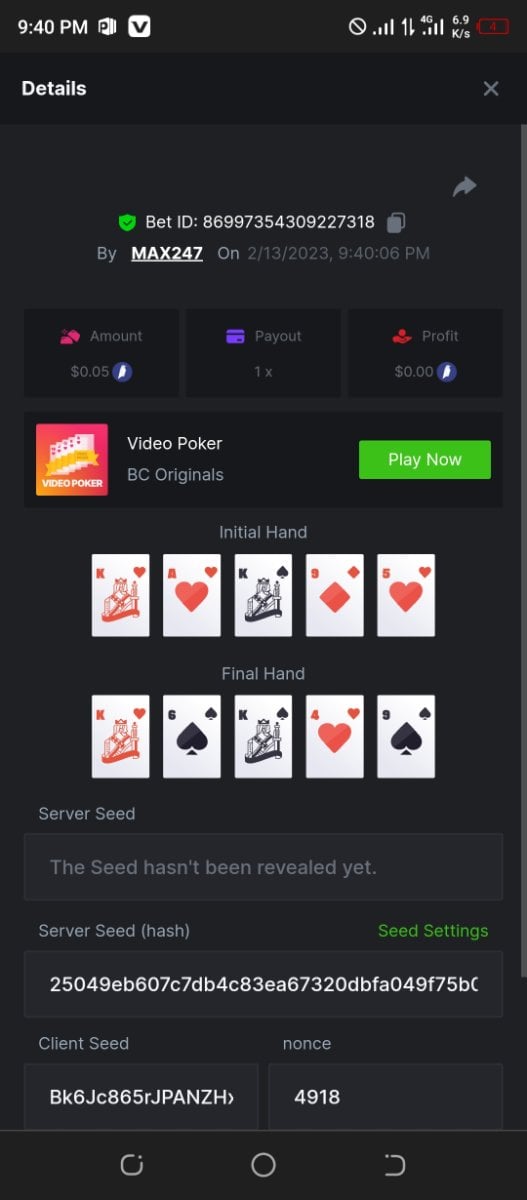This screenshot has width=527, height=1200.
Task: Open Seed Settings link
Action: pyautogui.click(x=433, y=931)
